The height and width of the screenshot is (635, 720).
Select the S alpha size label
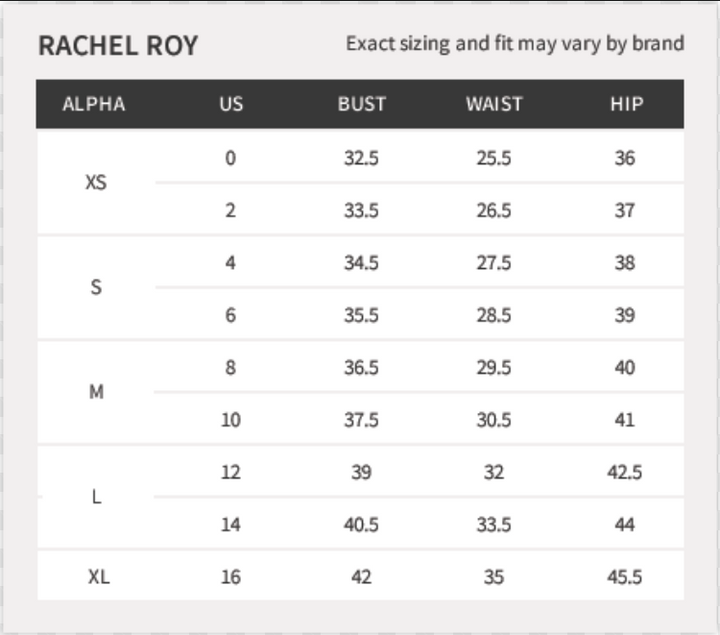coord(96,288)
